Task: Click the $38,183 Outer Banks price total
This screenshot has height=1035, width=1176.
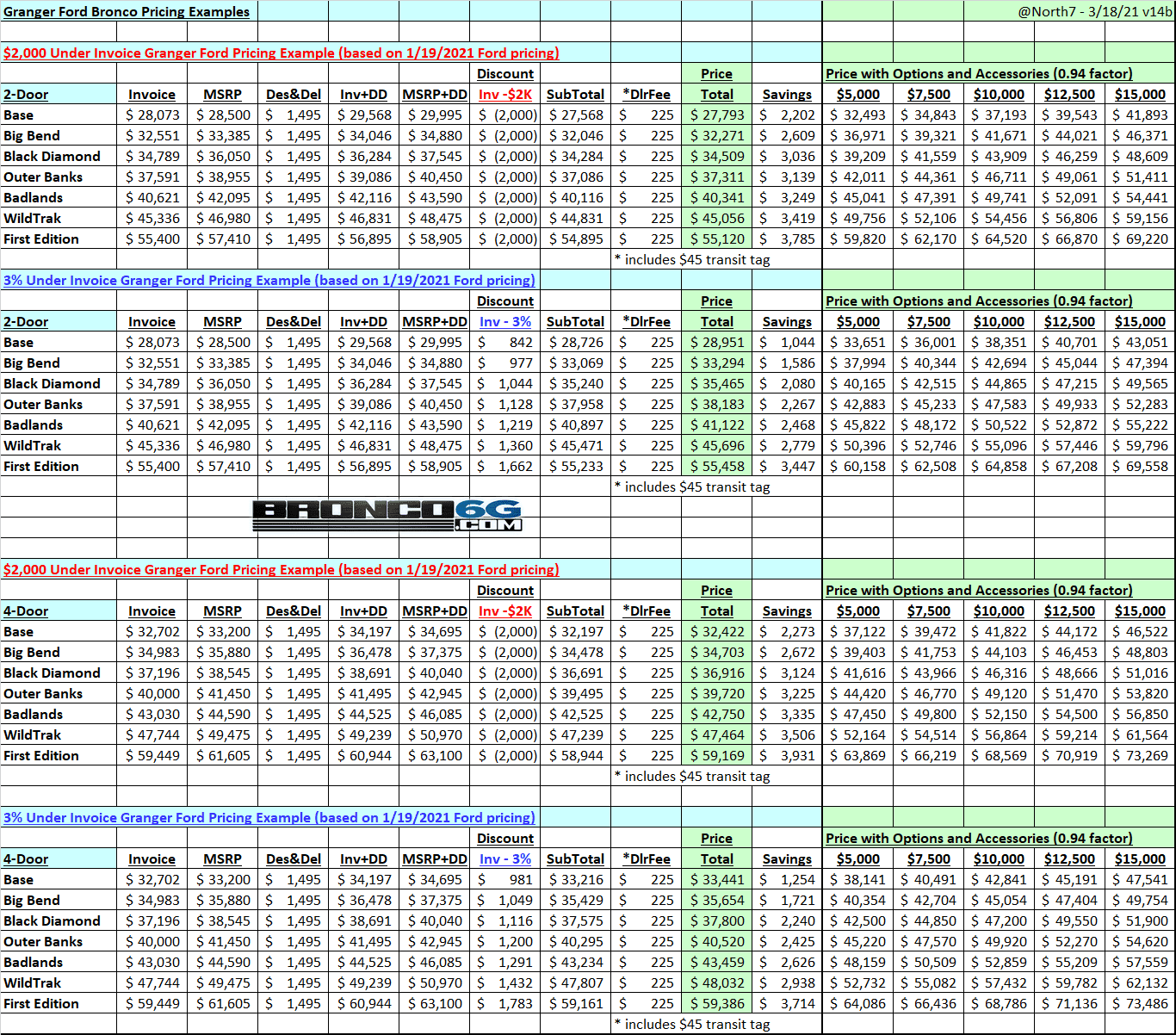Action: pos(716,404)
